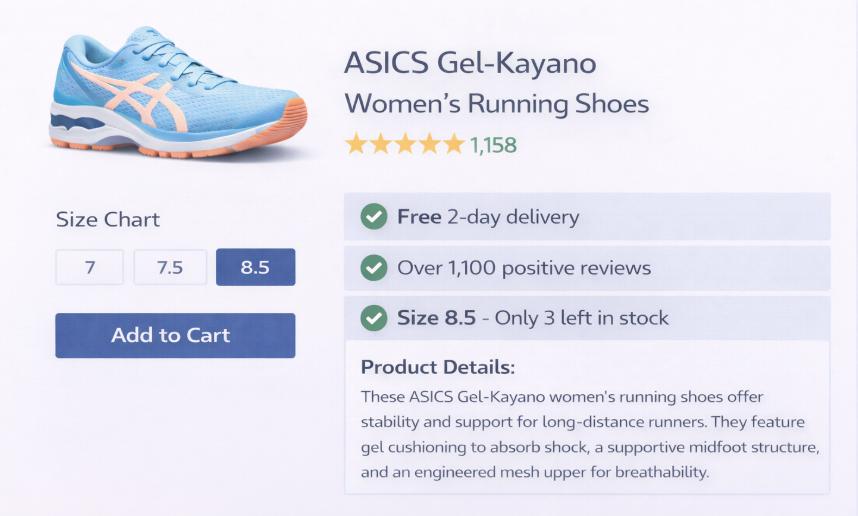
Task: Click the green checkmark beside Free 2-day delivery
Action: [374, 216]
